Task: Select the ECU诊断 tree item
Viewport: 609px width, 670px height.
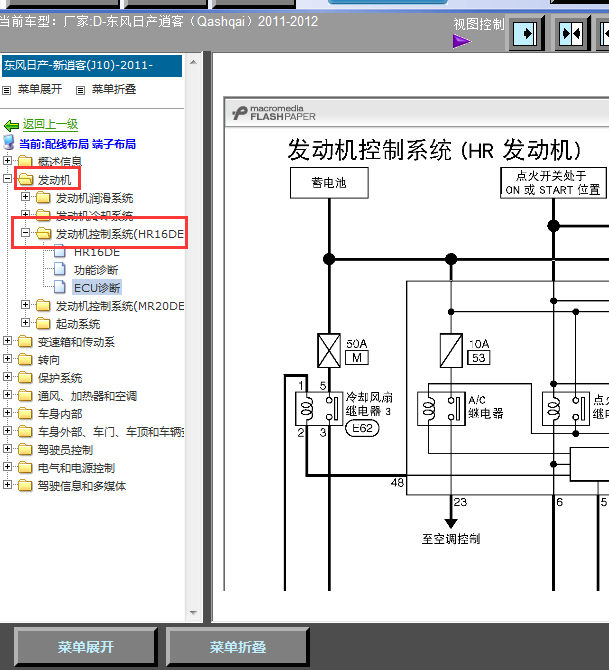Action: 97,288
